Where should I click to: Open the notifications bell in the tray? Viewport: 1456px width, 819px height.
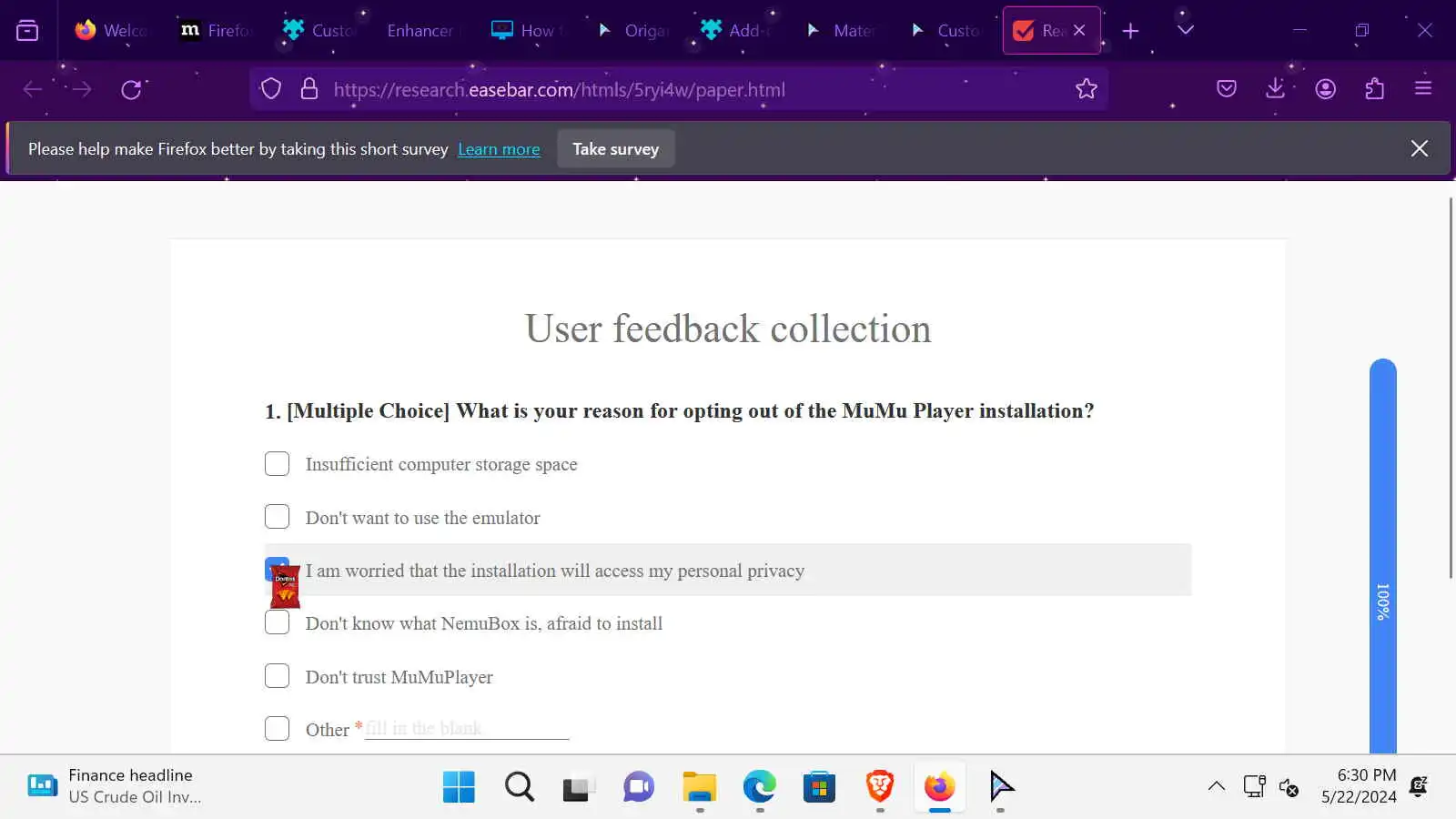1419,786
